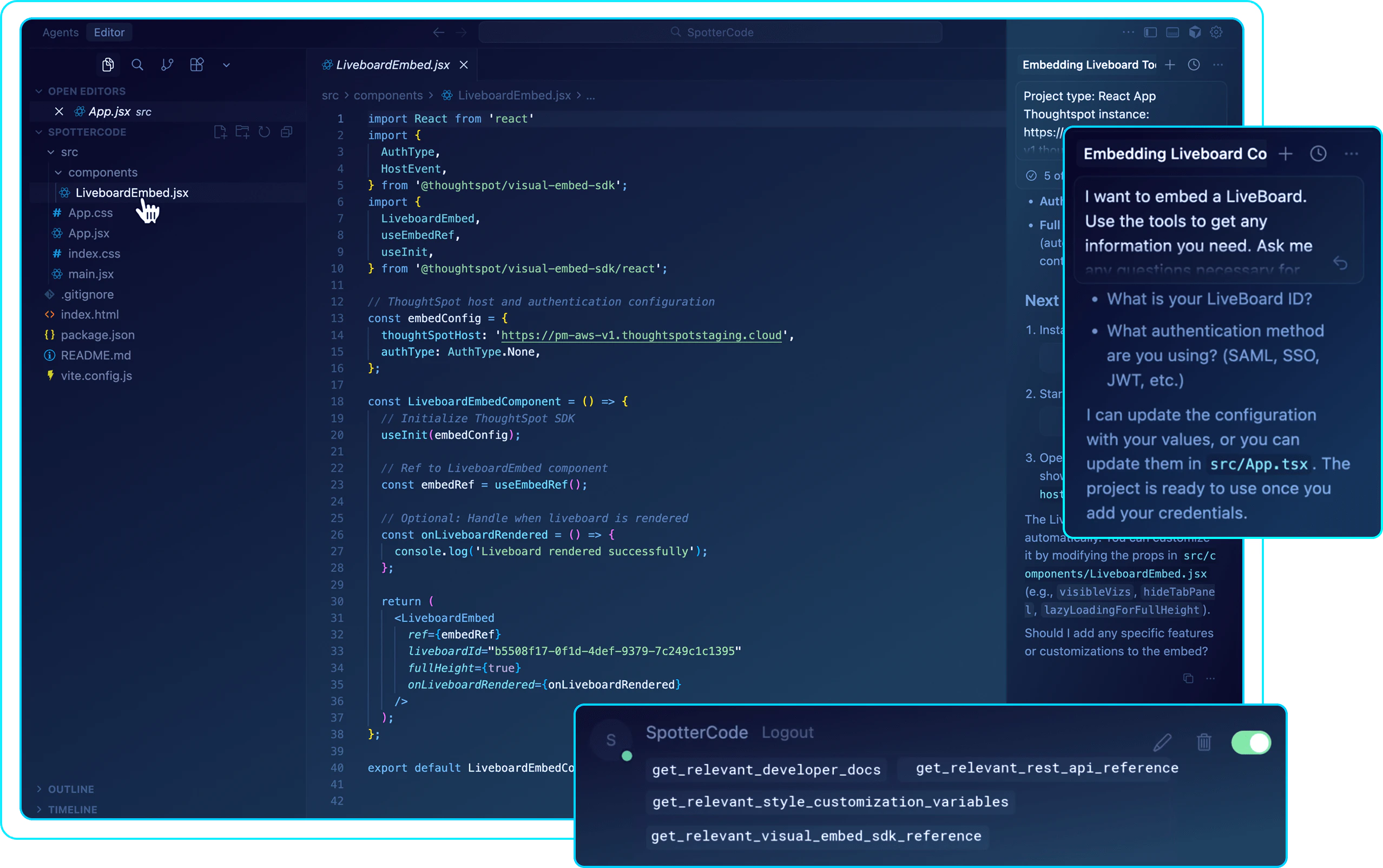Select the LiveboardEmbed.jsx editor tab
The height and width of the screenshot is (868, 1383).
pyautogui.click(x=392, y=65)
